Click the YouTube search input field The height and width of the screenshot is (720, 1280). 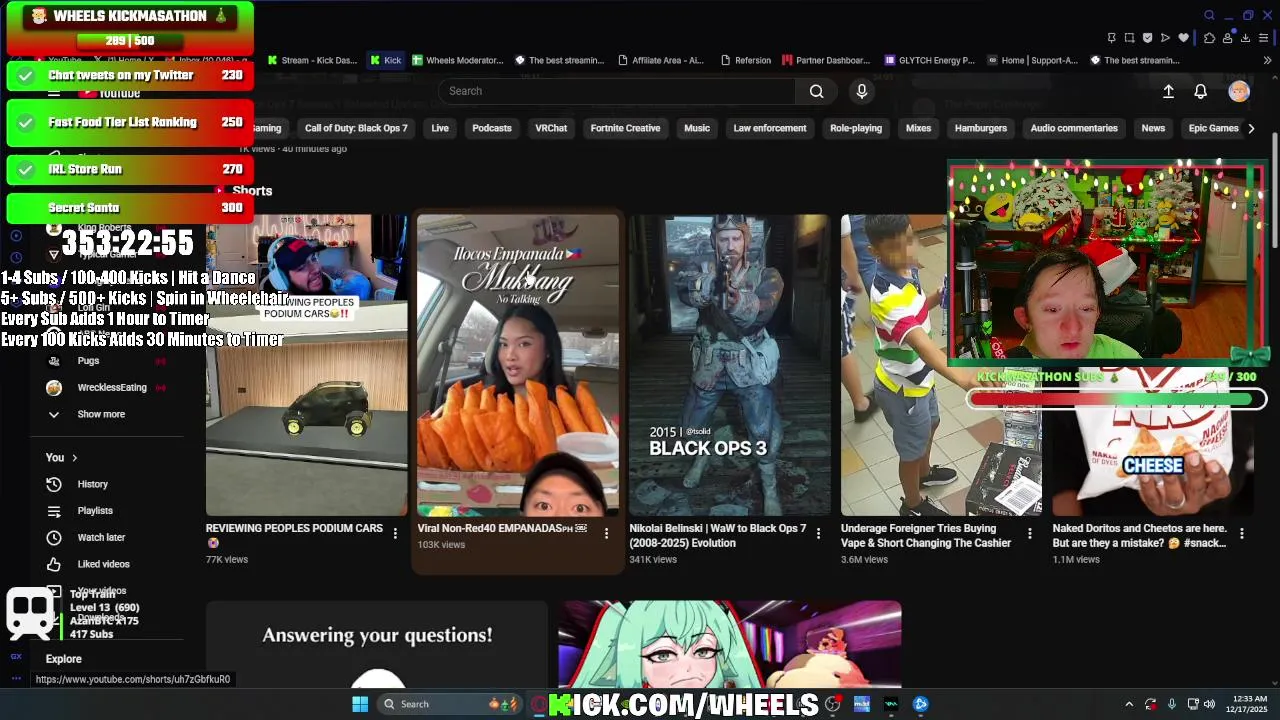(617, 91)
